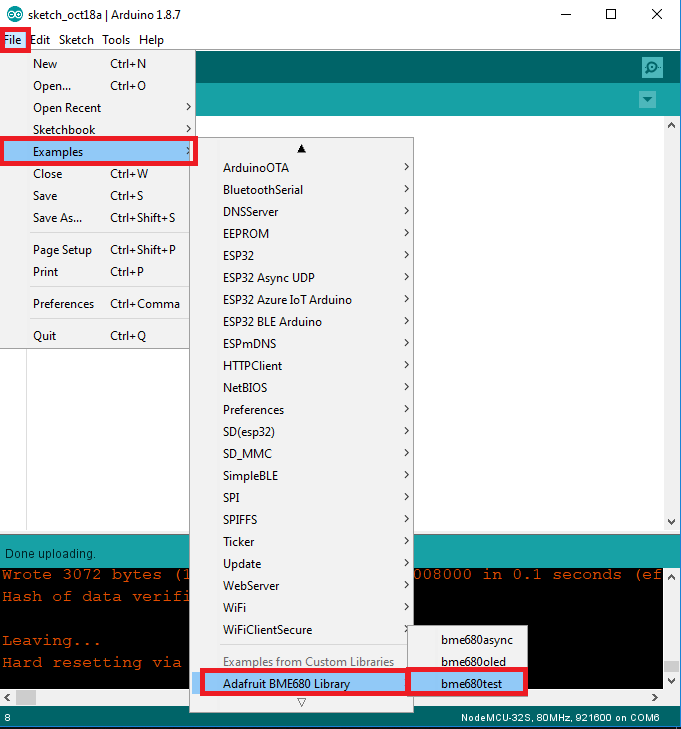Open the Tools menu

pyautogui.click(x=116, y=40)
